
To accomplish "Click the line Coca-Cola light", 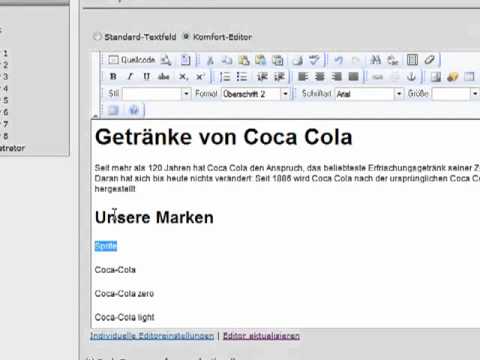I will 124,317.
